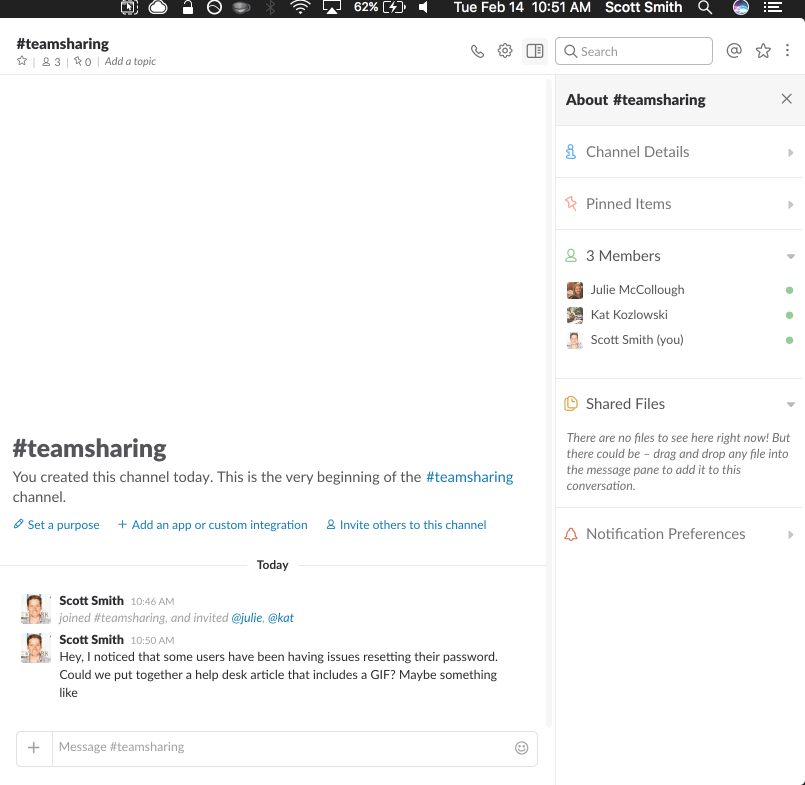Image resolution: width=805 pixels, height=785 pixels.
Task: Click the battery 62% indicator
Action: point(380,8)
